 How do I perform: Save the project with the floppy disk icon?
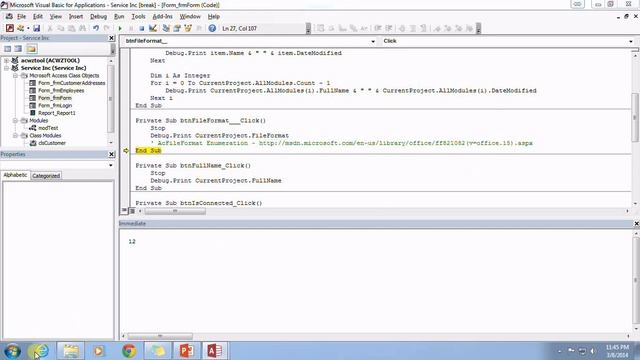(37, 28)
